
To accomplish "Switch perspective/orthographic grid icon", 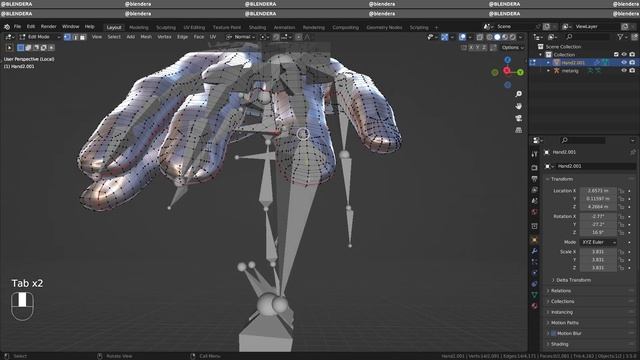I will click(x=518, y=130).
